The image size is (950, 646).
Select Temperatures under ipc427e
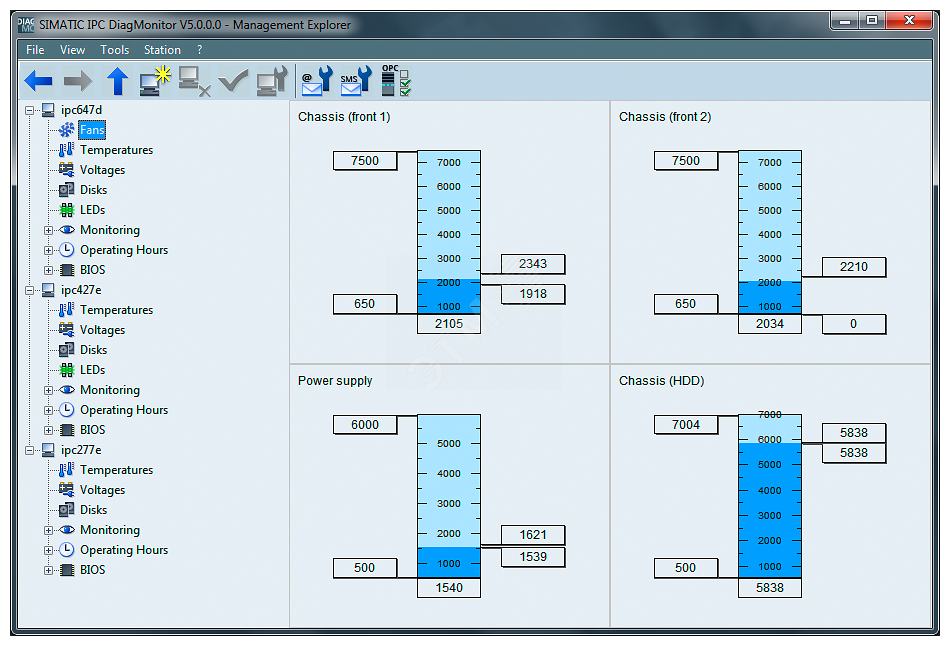click(x=116, y=310)
